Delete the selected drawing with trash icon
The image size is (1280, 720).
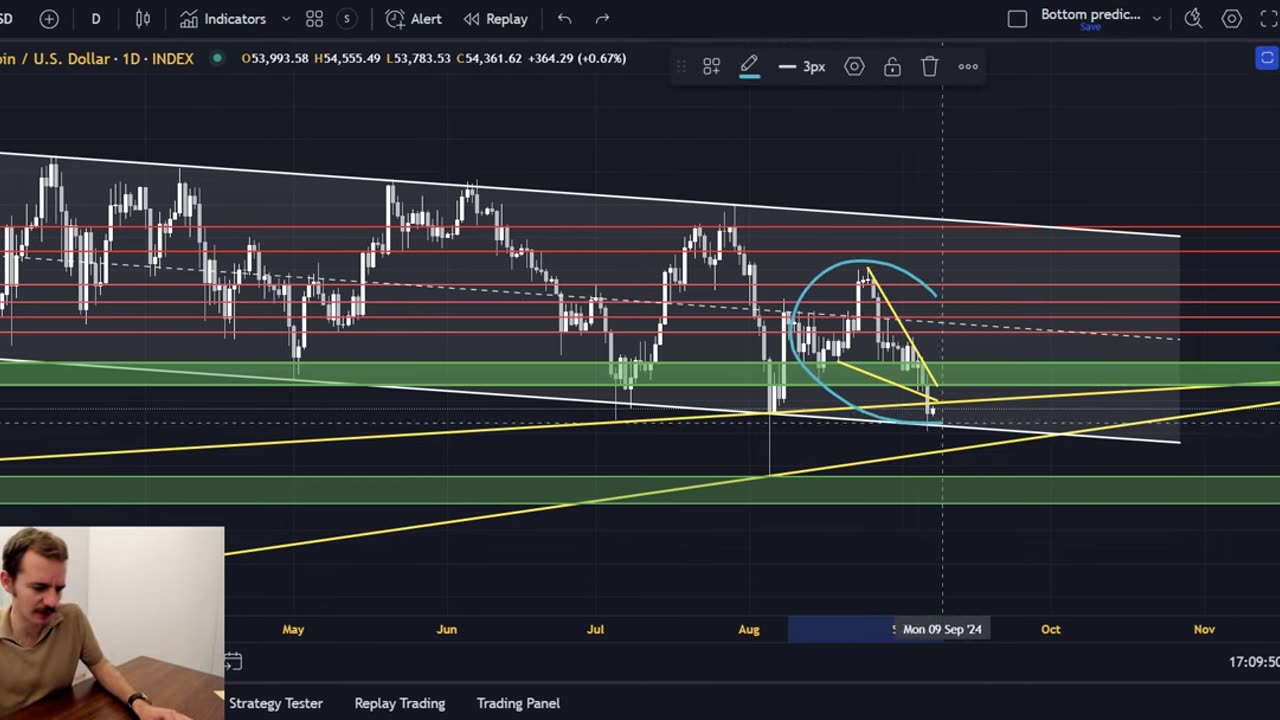tap(930, 67)
